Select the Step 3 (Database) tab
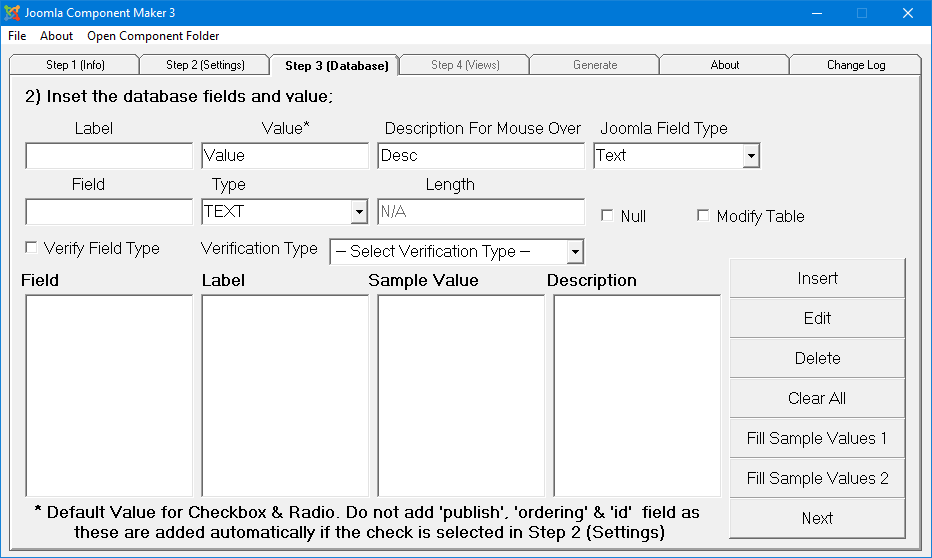This screenshot has width=932, height=558. pyautogui.click(x=336, y=65)
